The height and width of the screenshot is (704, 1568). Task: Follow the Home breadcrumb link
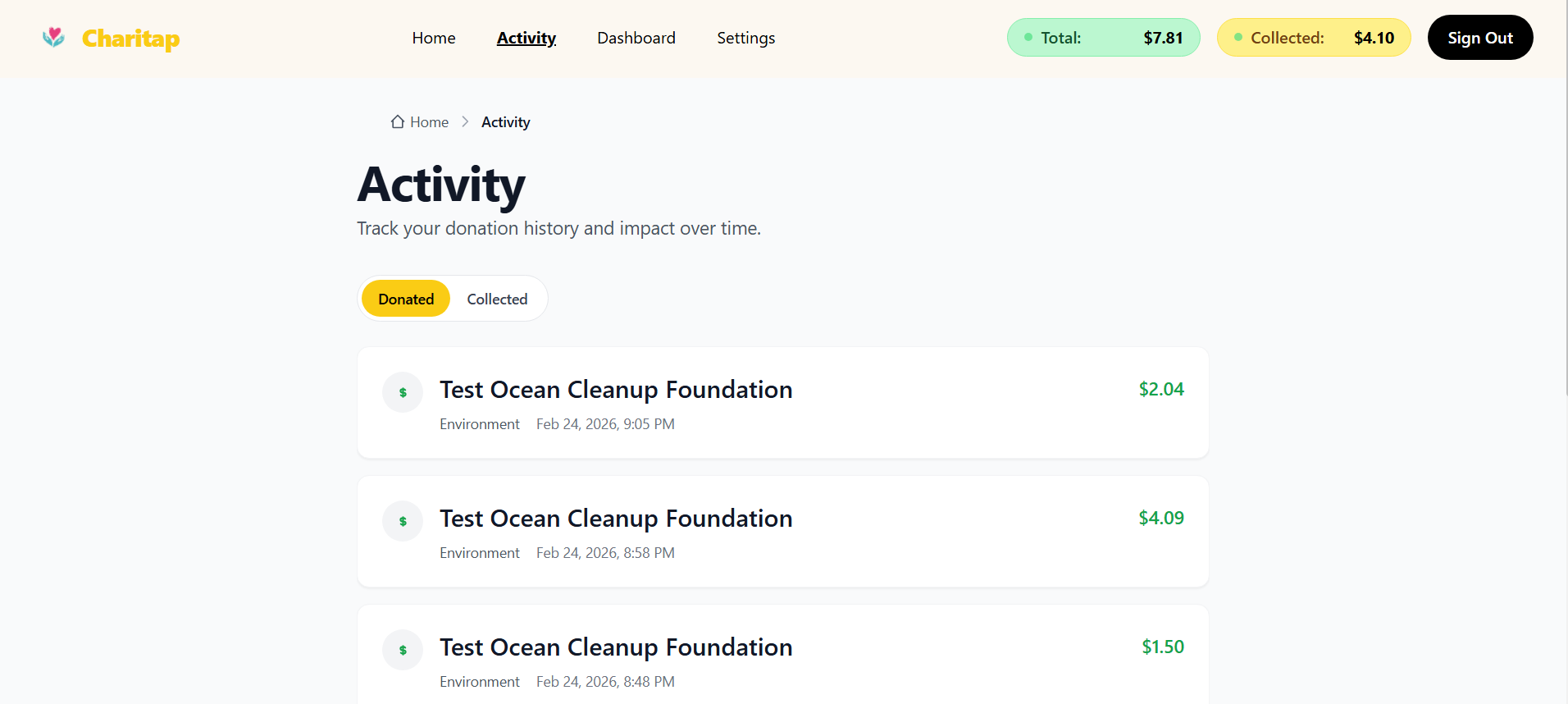429,122
